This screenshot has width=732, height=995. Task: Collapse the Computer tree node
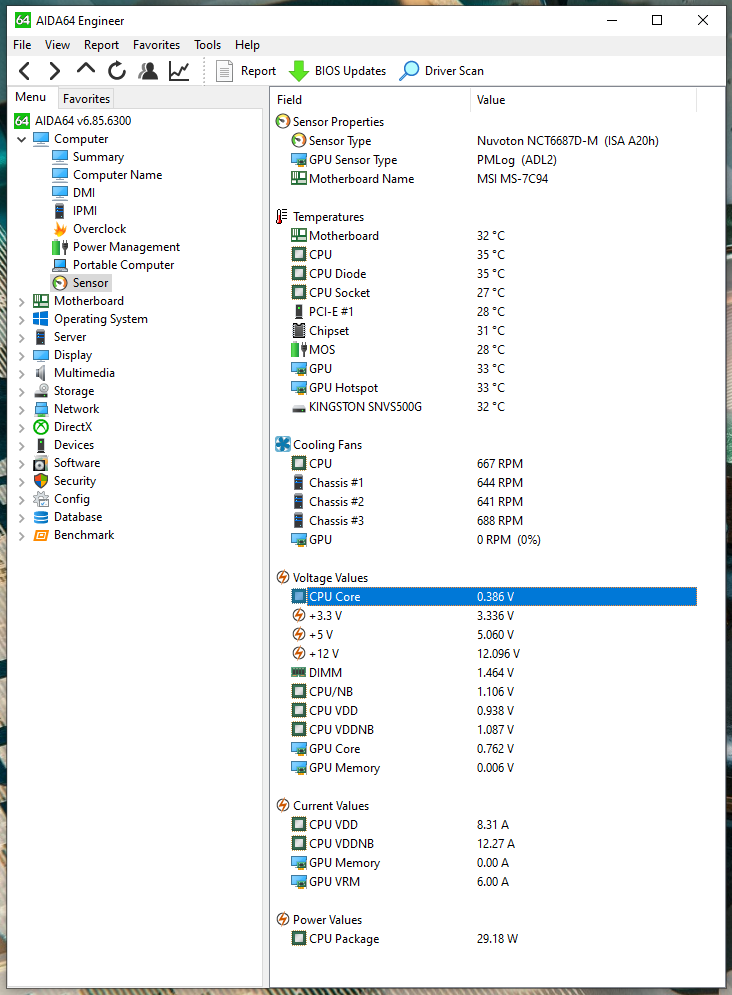pyautogui.click(x=22, y=139)
